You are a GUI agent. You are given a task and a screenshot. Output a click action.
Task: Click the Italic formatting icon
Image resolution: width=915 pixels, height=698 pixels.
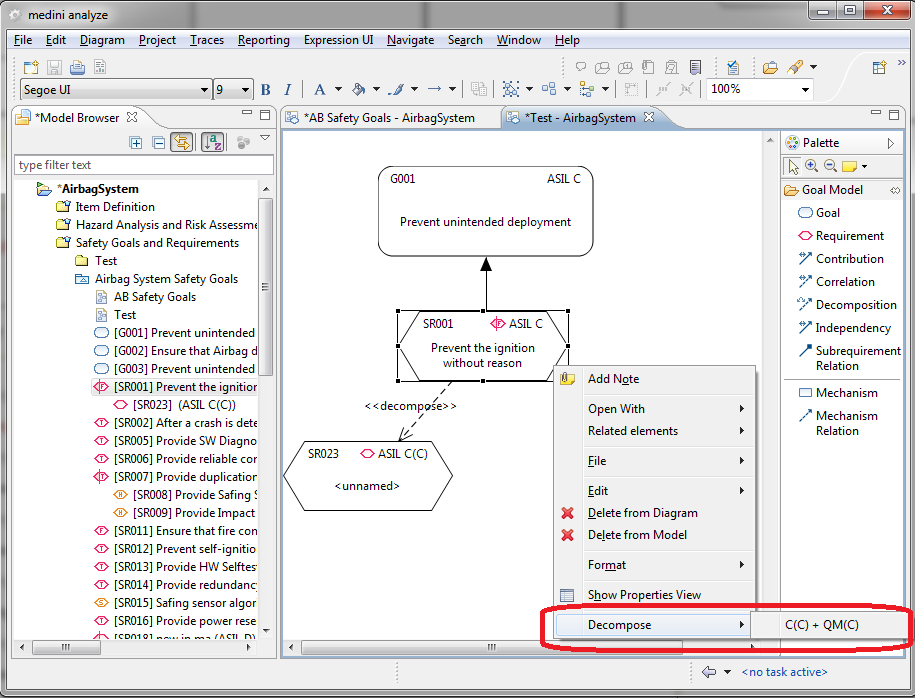click(288, 89)
